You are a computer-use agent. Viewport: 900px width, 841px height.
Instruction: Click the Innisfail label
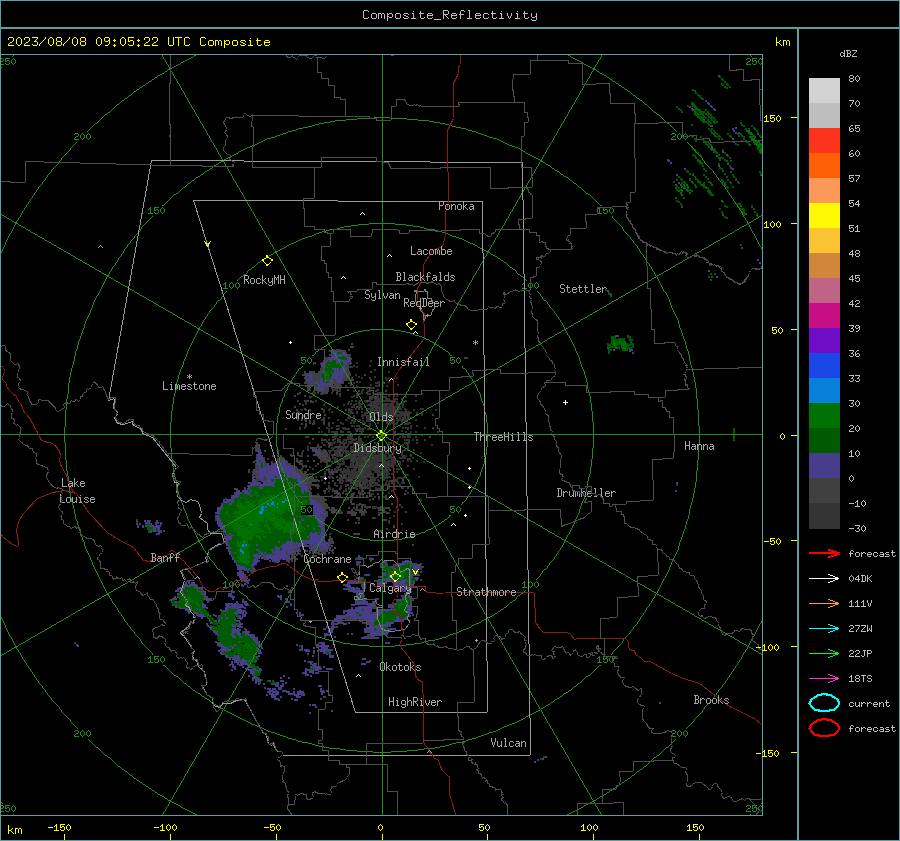403,362
